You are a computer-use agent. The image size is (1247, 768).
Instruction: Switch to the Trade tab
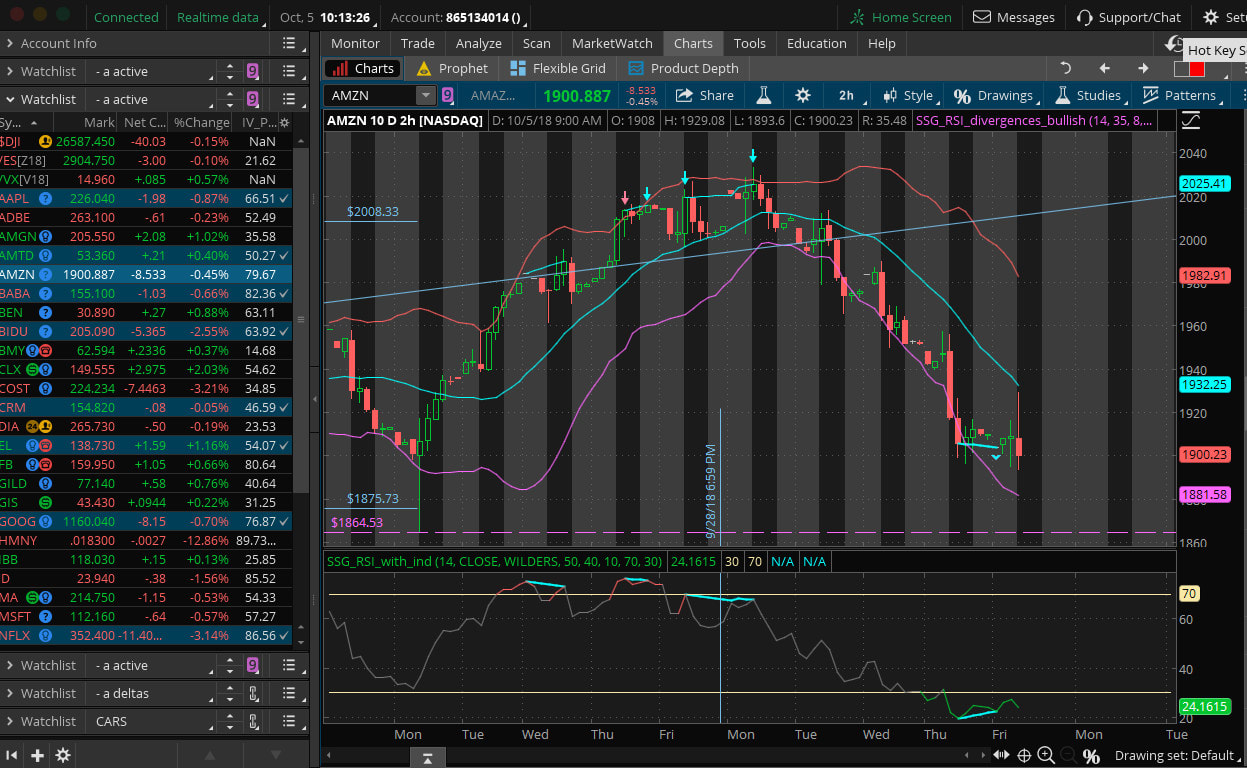pyautogui.click(x=418, y=43)
